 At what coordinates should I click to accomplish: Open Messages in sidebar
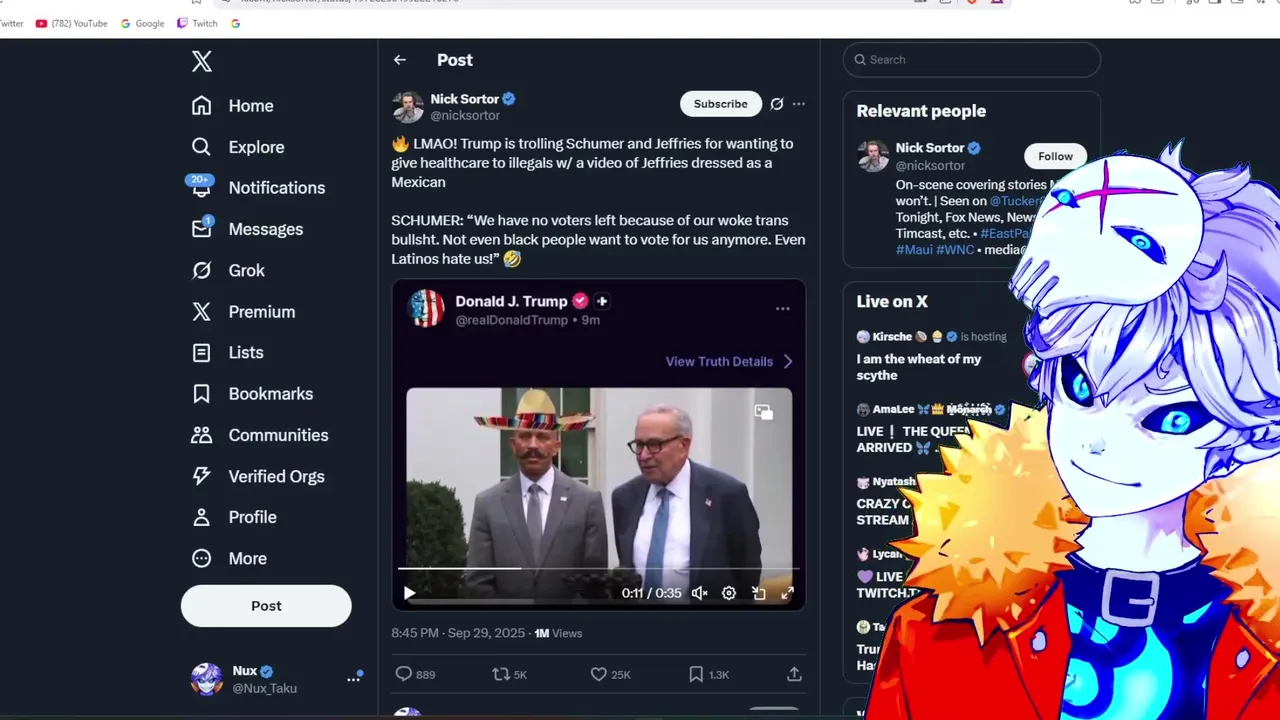pos(247,229)
